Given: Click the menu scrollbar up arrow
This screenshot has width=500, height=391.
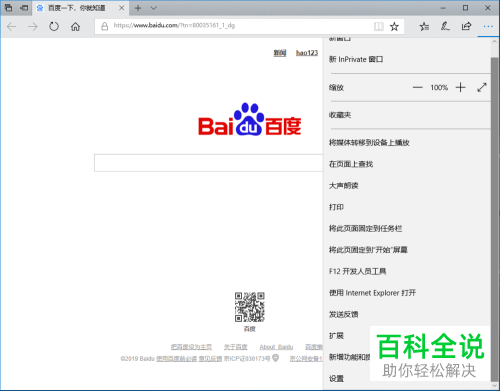Looking at the screenshot, I should pyautogui.click(x=495, y=42).
